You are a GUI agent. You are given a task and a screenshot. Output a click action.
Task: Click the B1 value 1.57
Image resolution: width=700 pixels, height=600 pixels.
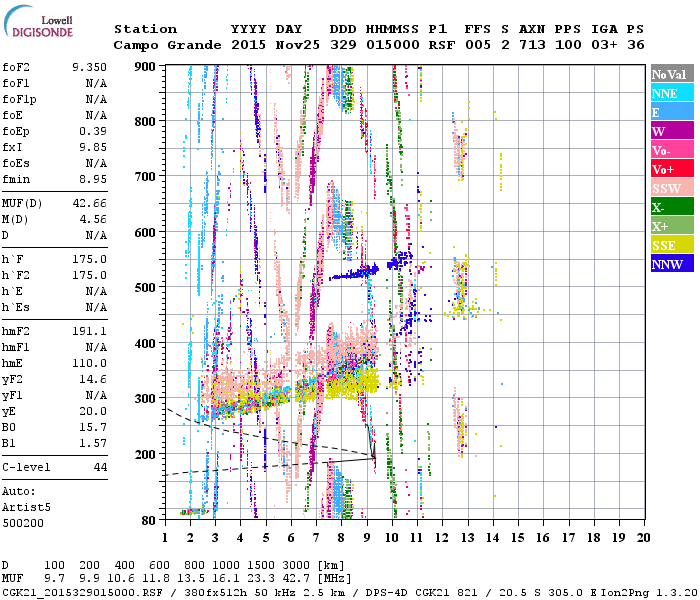pyautogui.click(x=93, y=444)
